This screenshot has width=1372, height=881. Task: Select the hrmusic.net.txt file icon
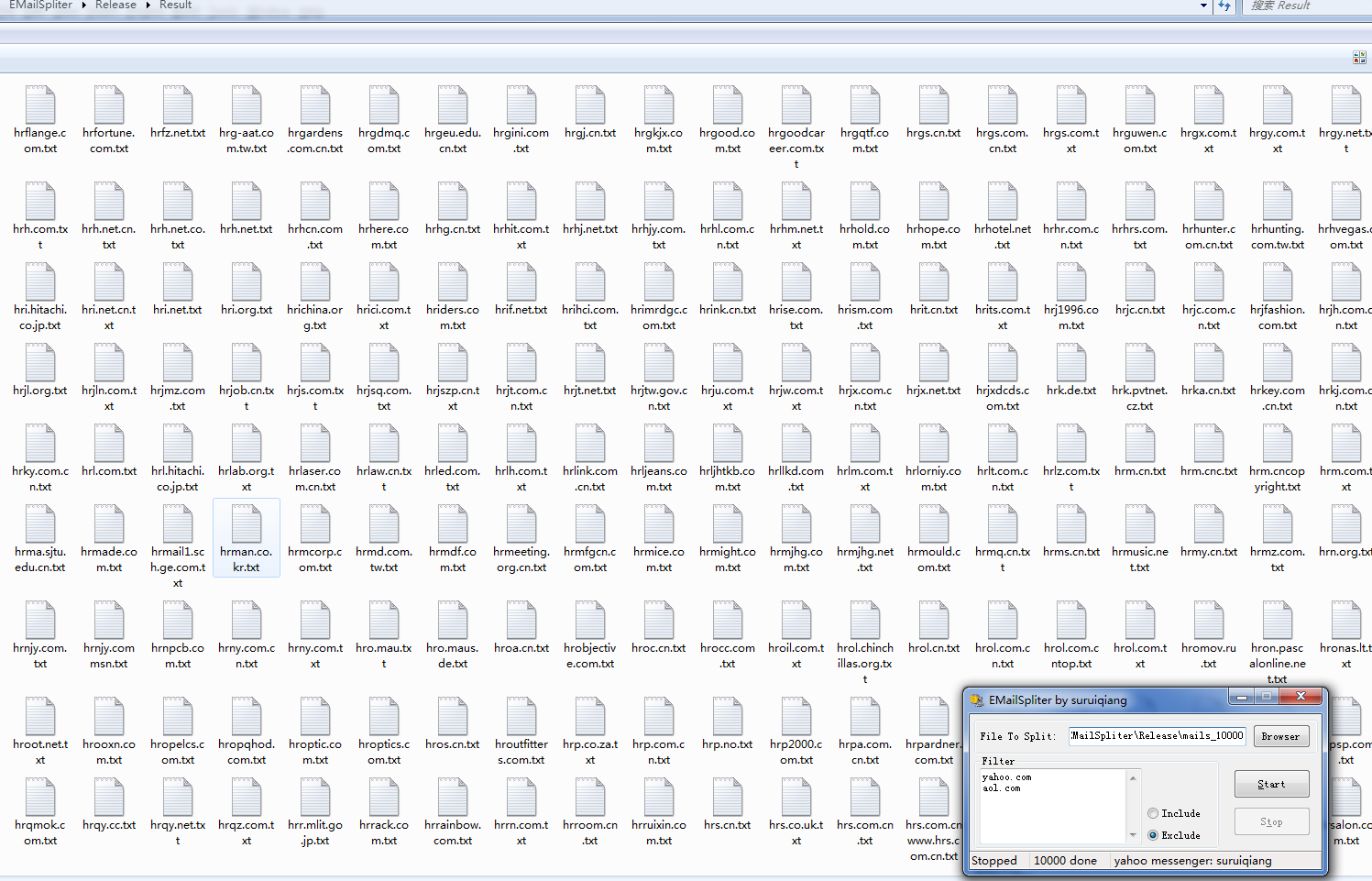click(1140, 523)
